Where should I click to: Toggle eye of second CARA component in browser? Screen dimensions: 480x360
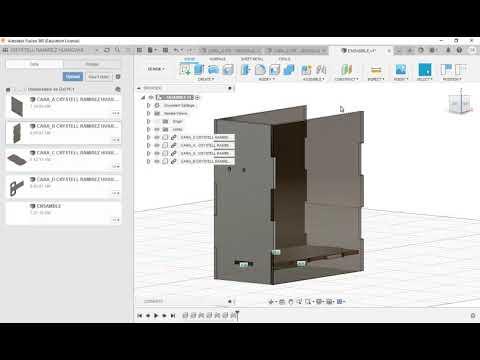[x=157, y=145]
